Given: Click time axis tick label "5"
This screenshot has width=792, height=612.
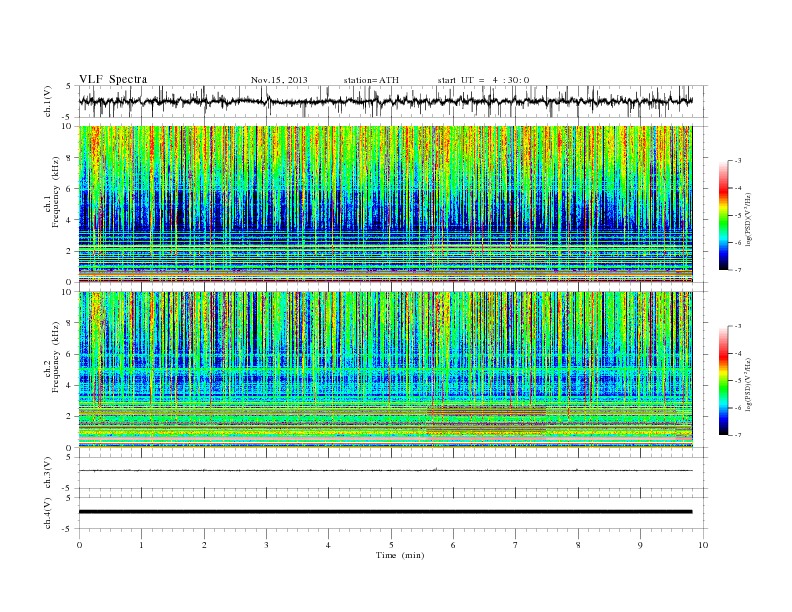Looking at the screenshot, I should 391,545.
